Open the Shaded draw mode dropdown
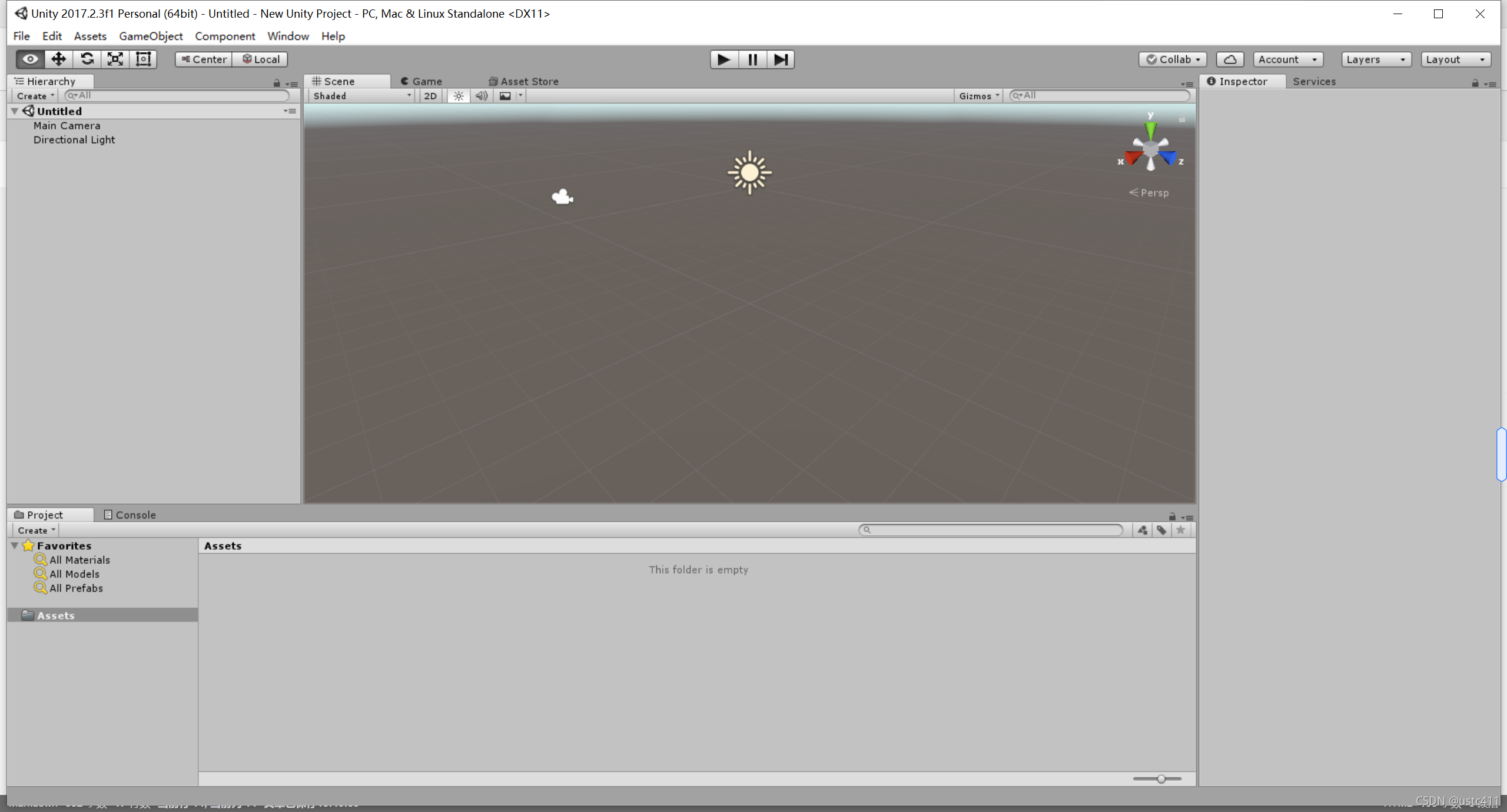Image resolution: width=1507 pixels, height=812 pixels. point(361,96)
